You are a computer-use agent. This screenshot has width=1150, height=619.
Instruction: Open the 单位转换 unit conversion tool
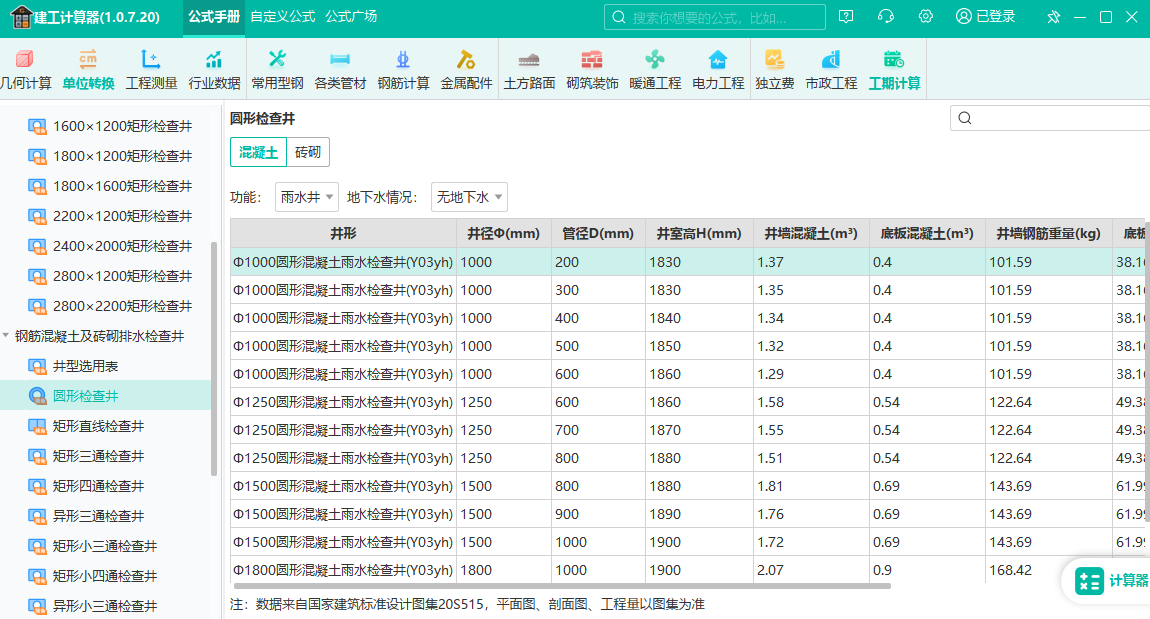coord(88,70)
